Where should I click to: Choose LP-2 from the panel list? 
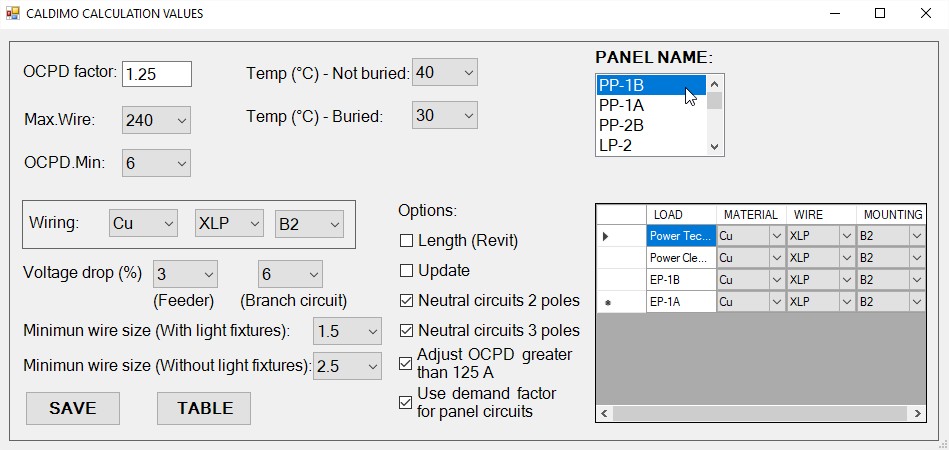pyautogui.click(x=651, y=145)
